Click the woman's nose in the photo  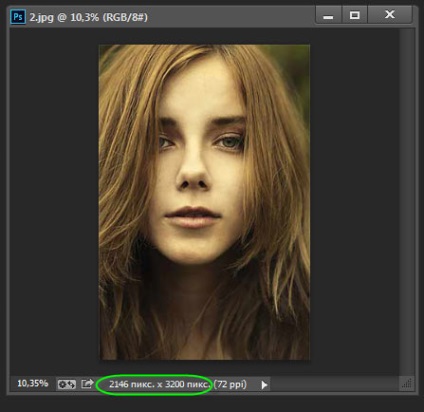click(x=193, y=173)
